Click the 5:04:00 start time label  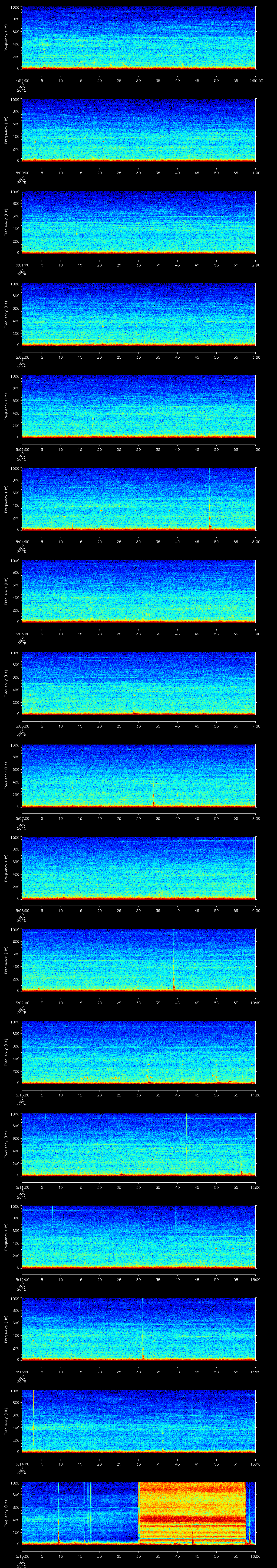coord(22,542)
